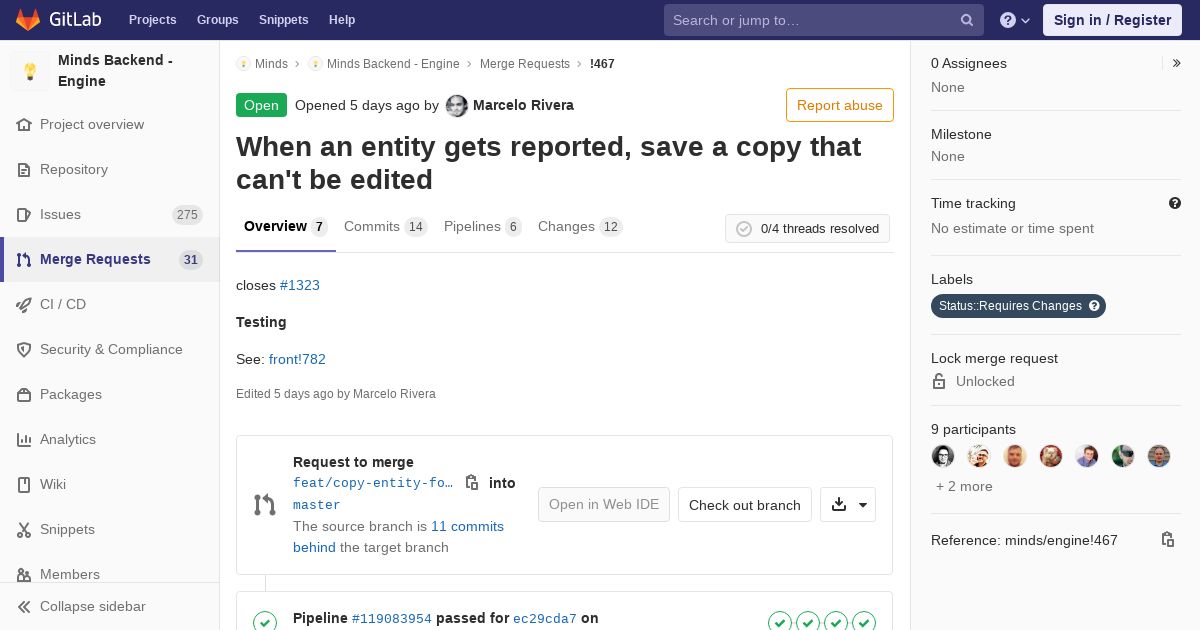Click Sign in / Register button
Image resolution: width=1200 pixels, height=630 pixels.
(1112, 20)
